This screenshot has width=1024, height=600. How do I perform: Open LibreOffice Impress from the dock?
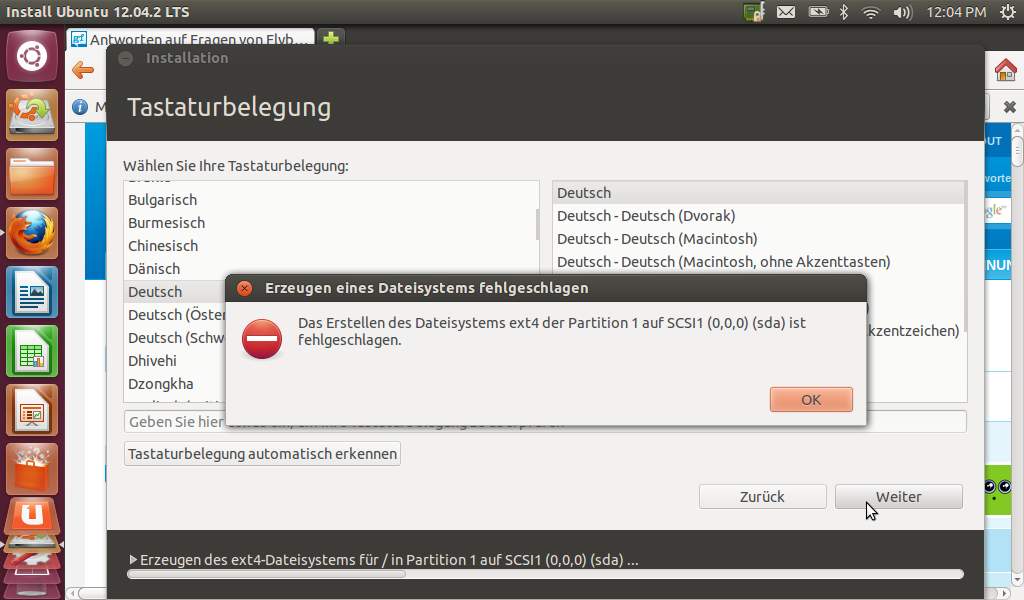[x=31, y=410]
